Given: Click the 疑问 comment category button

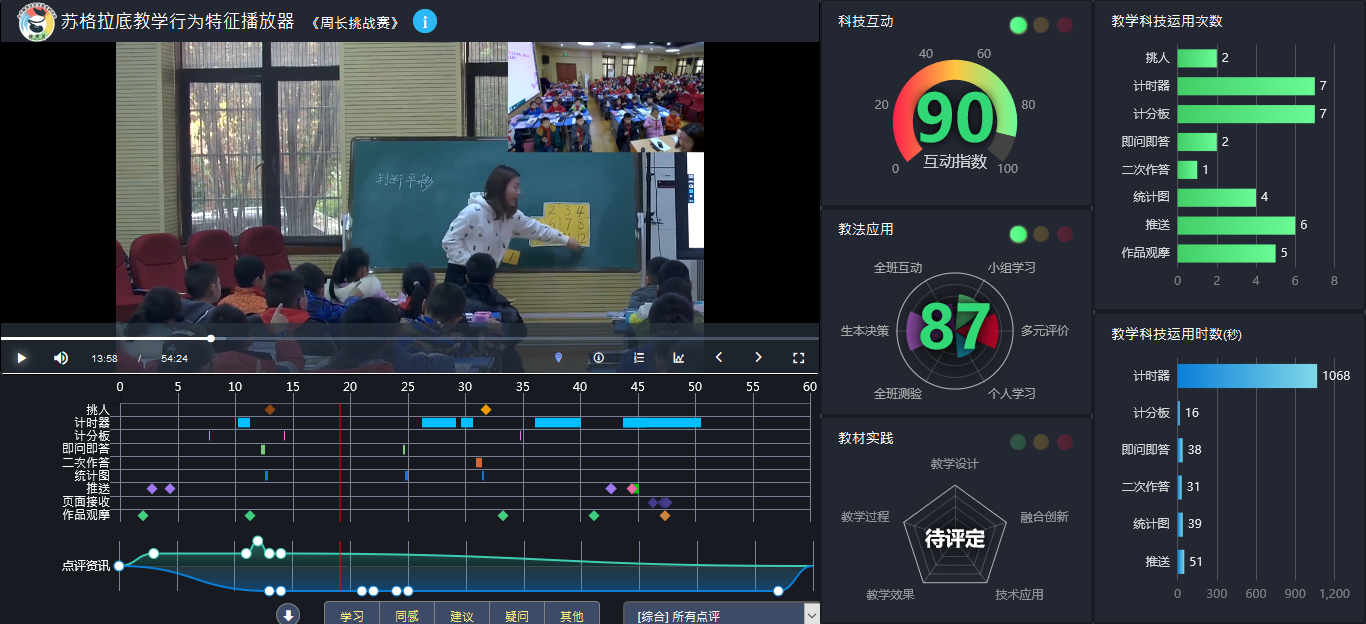Looking at the screenshot, I should [517, 615].
